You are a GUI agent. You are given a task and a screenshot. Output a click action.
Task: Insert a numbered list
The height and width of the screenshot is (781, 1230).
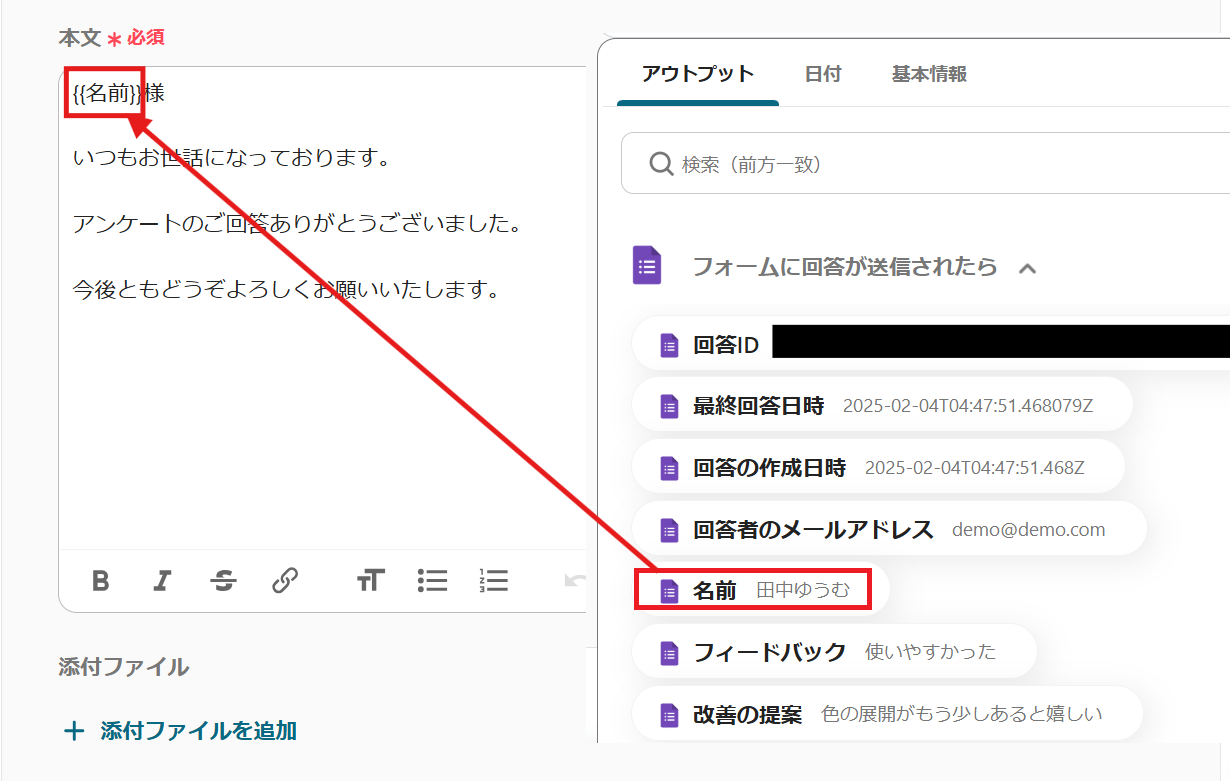click(x=494, y=581)
